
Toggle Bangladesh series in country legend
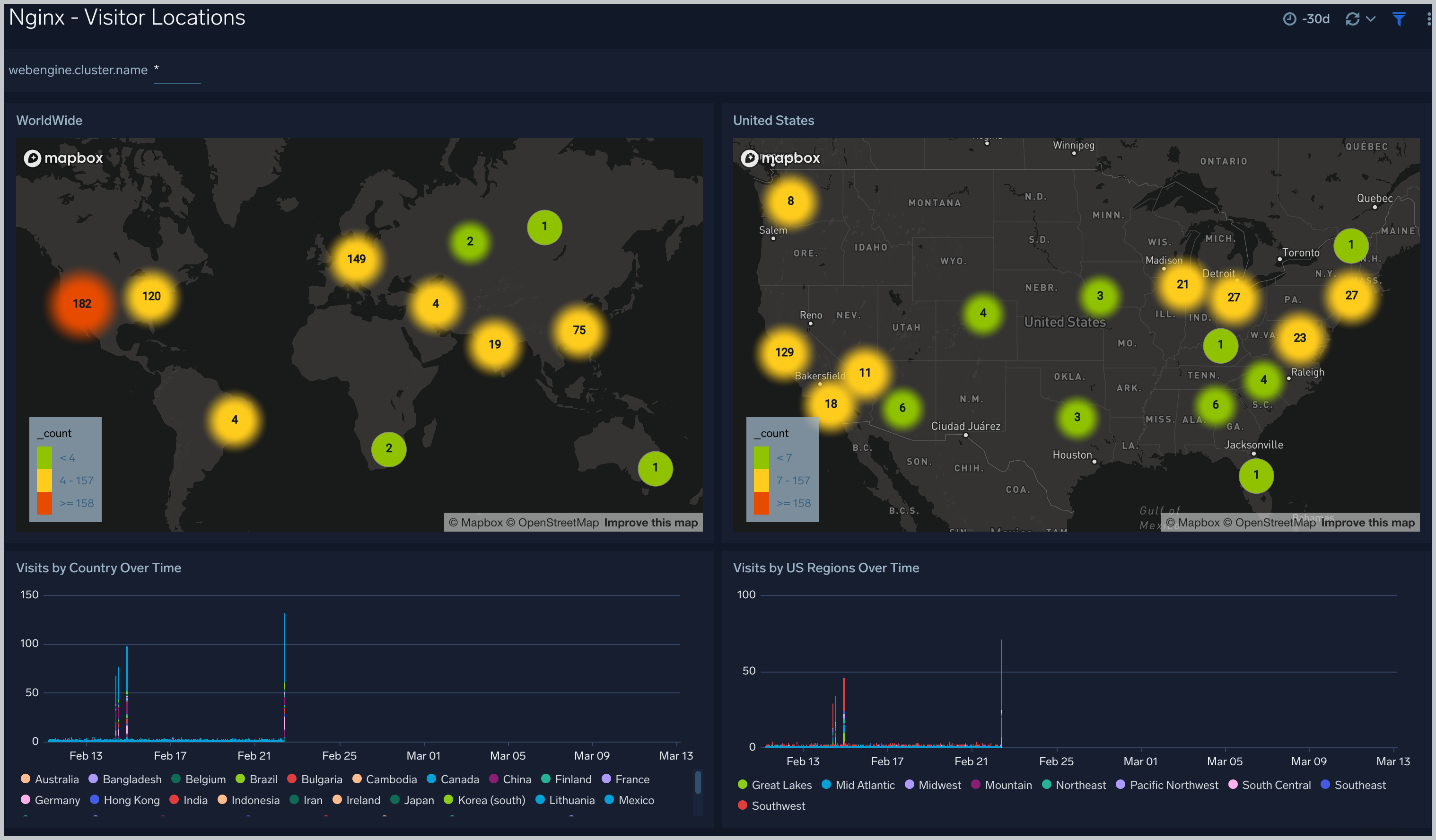click(x=125, y=779)
